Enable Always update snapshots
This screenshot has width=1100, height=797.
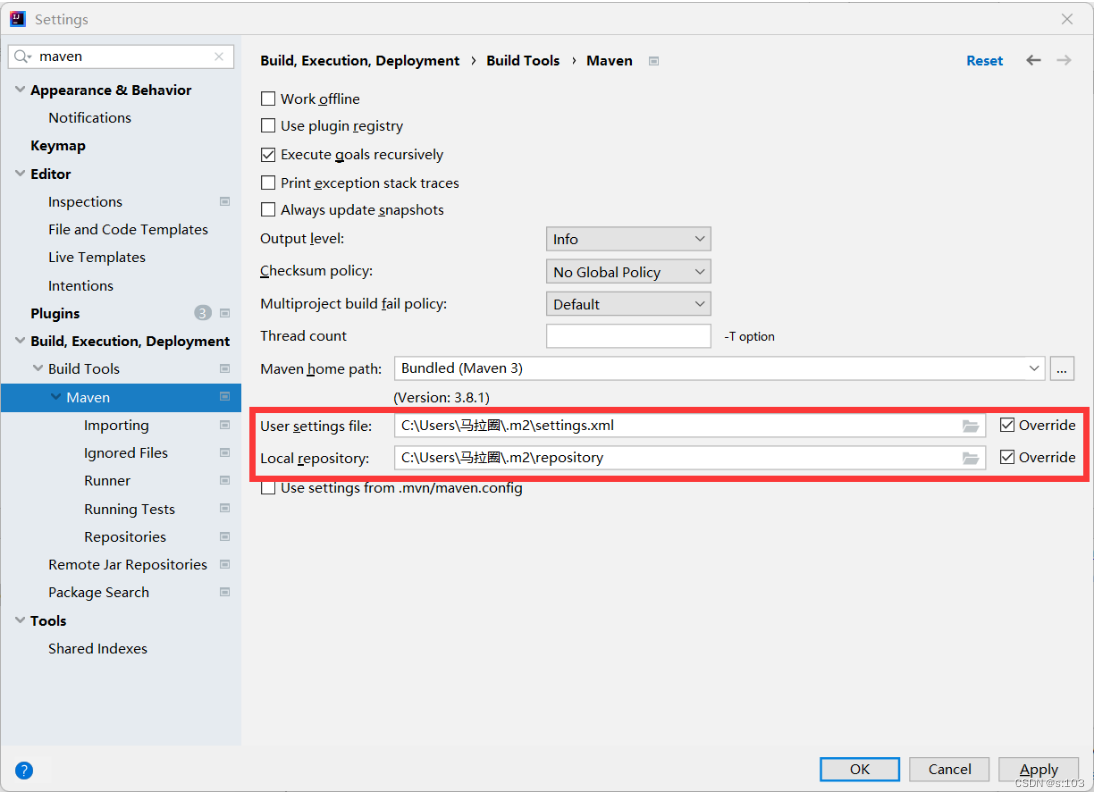click(x=269, y=210)
